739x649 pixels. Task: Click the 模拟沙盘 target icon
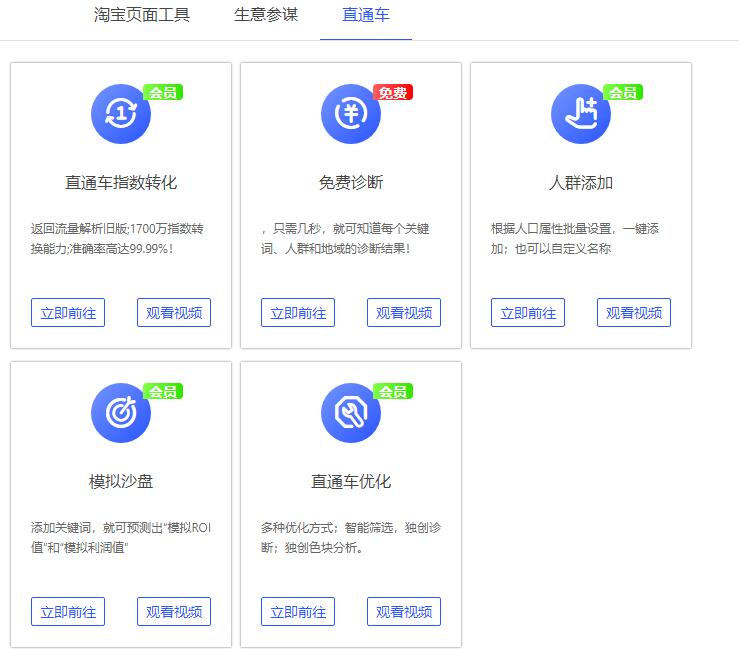click(x=120, y=413)
